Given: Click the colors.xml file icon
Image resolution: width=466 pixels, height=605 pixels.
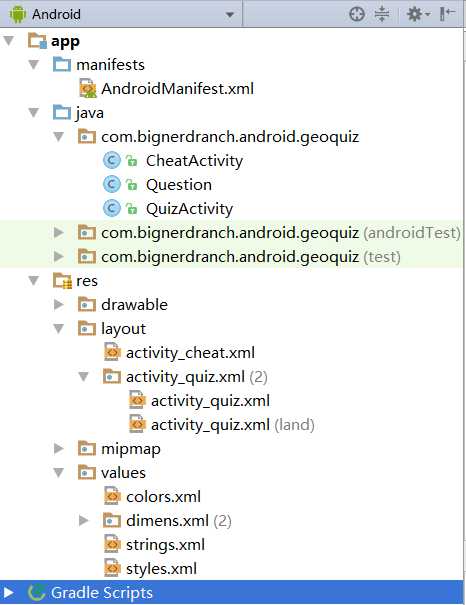Looking at the screenshot, I should coord(112,496).
